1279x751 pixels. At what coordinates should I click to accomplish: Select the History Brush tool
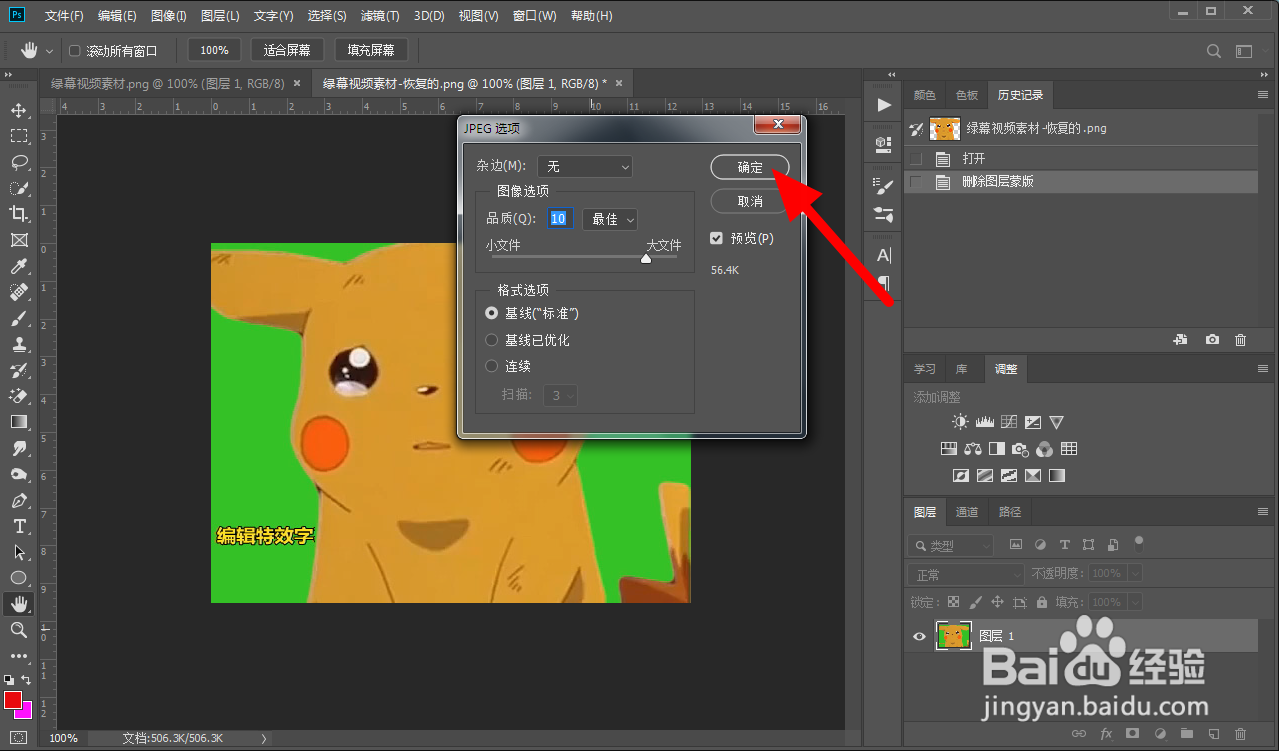click(19, 370)
